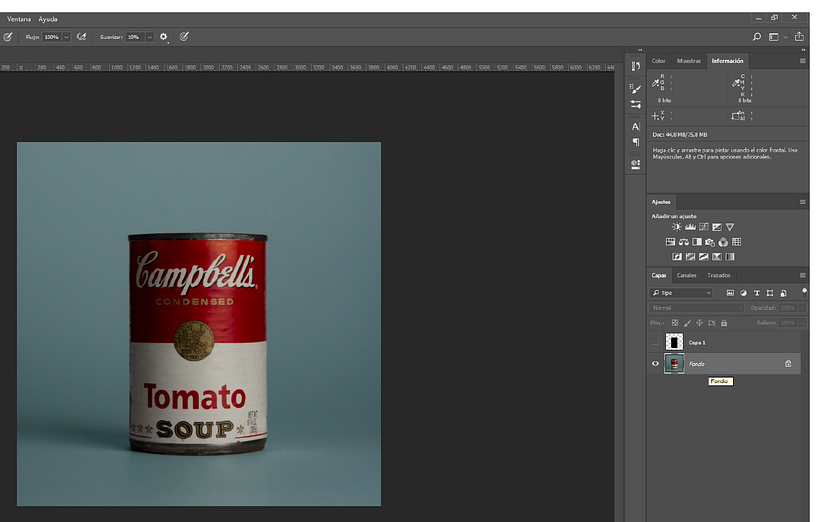Viewport: 820px width, 522px height.
Task: Toggle pressure for opacity icon in options bar
Action: 8,37
